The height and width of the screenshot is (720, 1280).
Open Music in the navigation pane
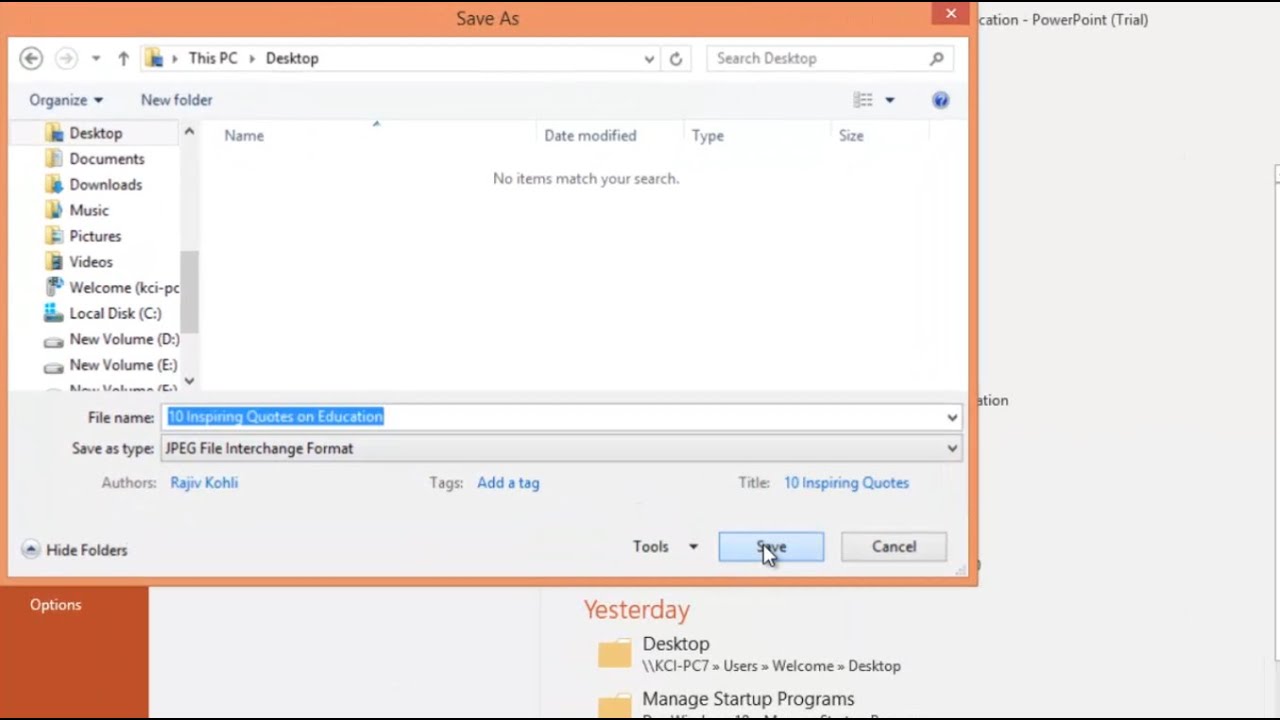(x=89, y=211)
